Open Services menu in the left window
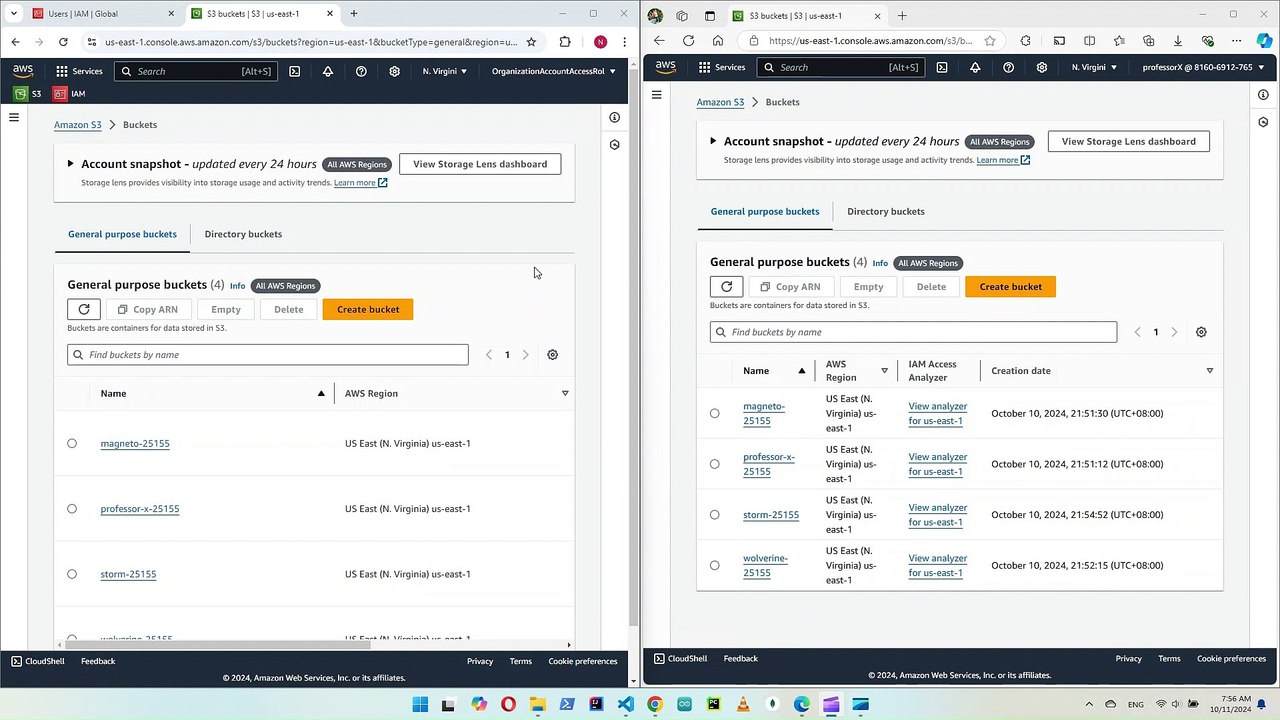 (79, 72)
